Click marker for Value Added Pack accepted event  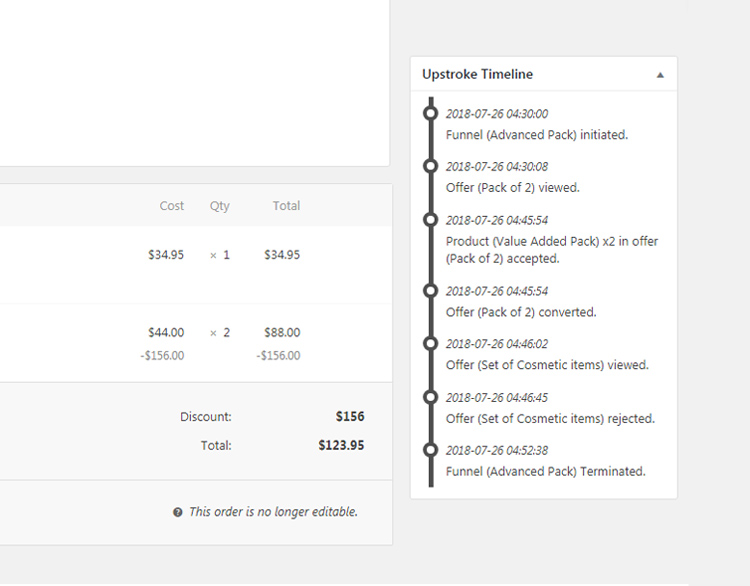pyautogui.click(x=430, y=220)
